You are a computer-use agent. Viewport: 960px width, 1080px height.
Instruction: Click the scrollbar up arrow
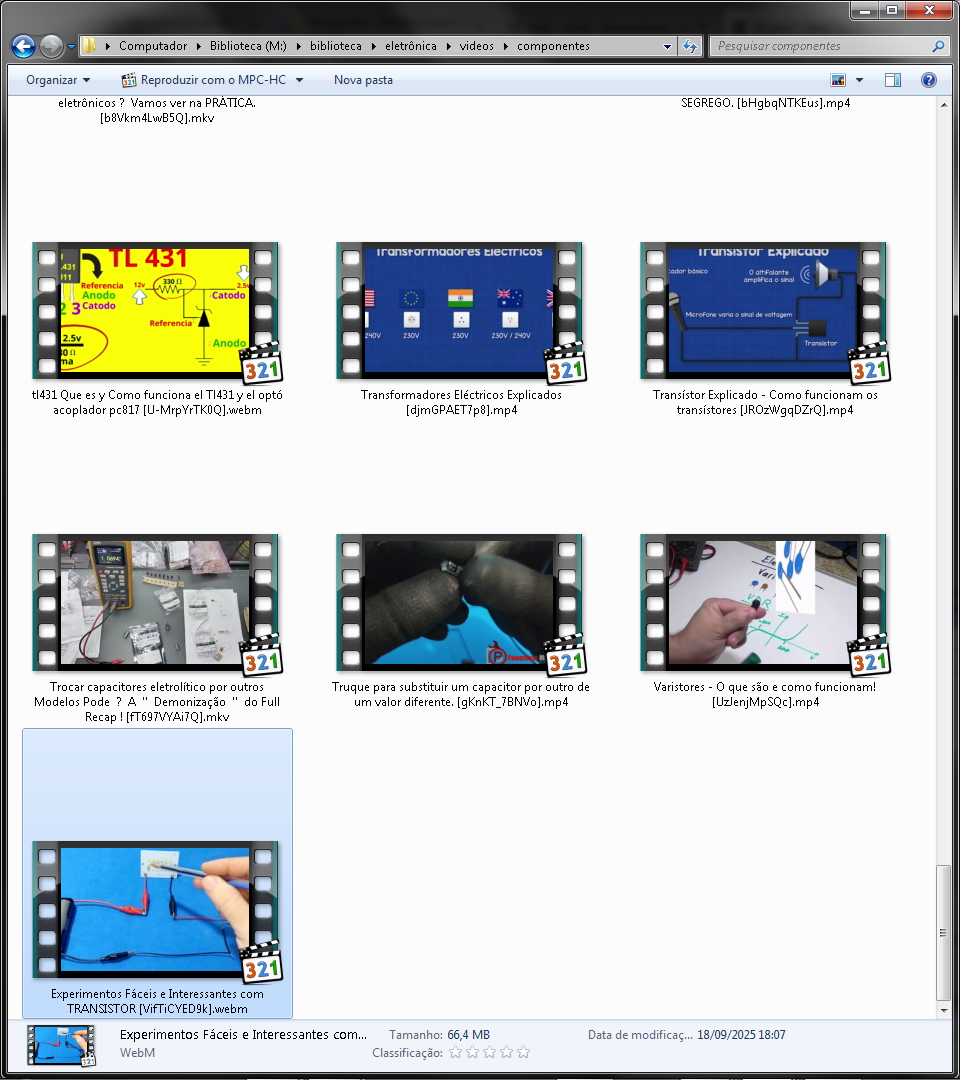pos(943,105)
